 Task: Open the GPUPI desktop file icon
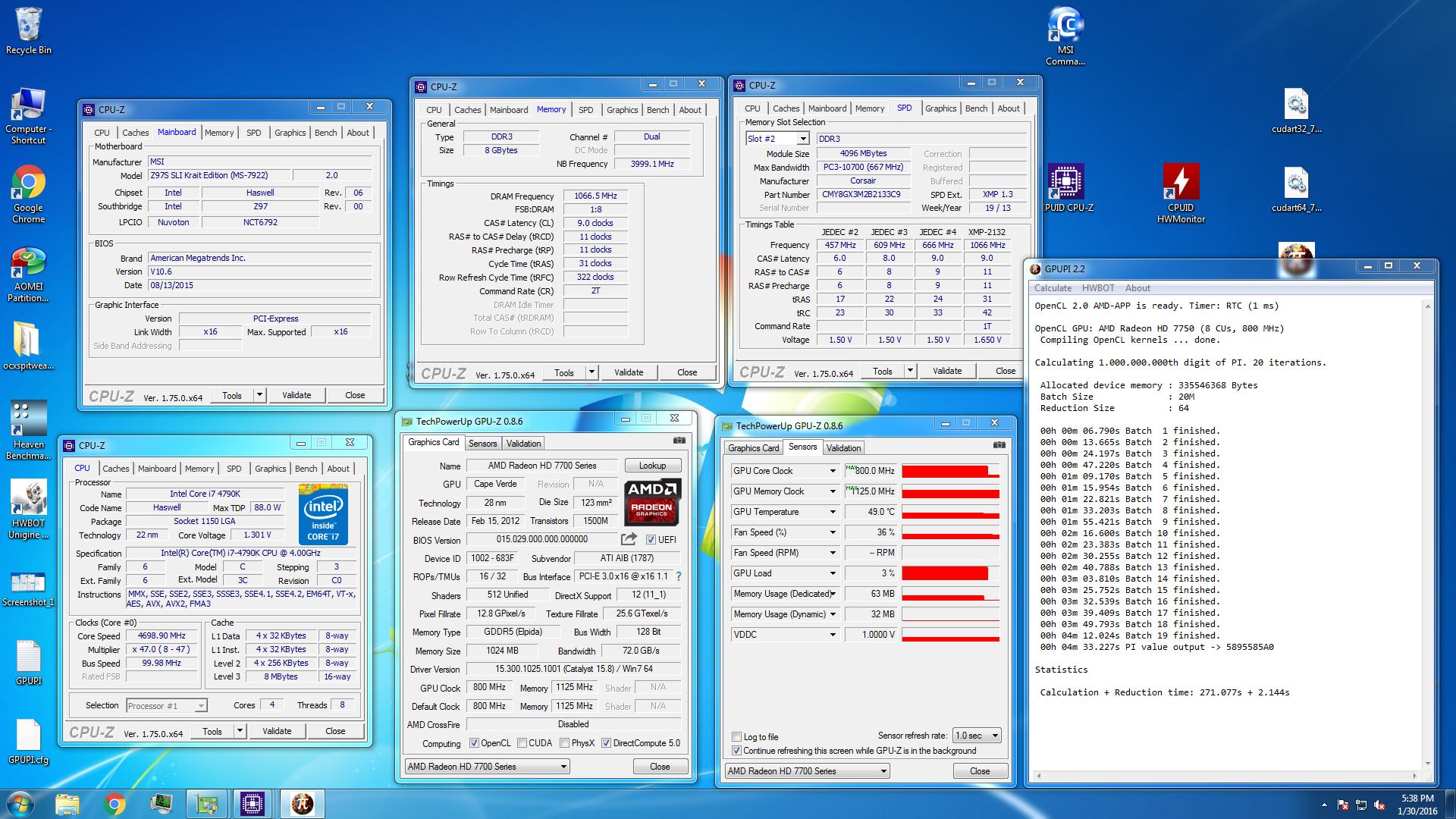point(29,663)
